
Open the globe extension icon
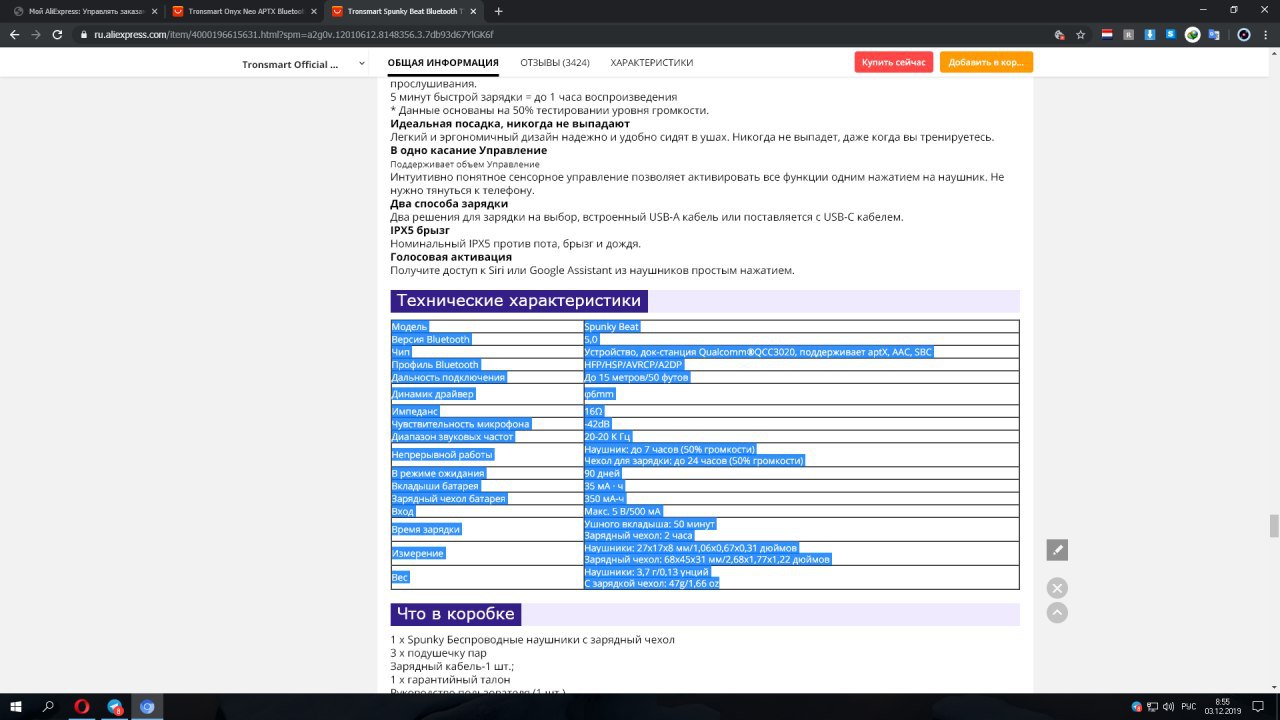point(1193,34)
